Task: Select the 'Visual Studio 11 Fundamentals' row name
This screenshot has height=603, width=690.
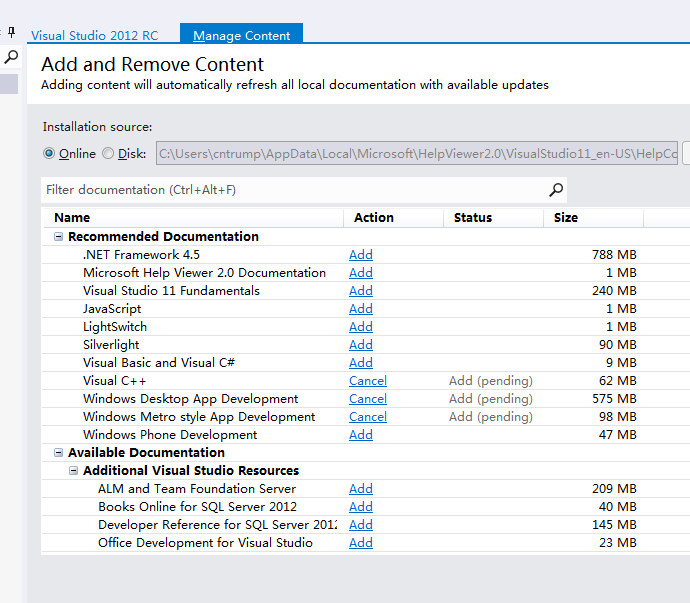Action: (x=171, y=290)
